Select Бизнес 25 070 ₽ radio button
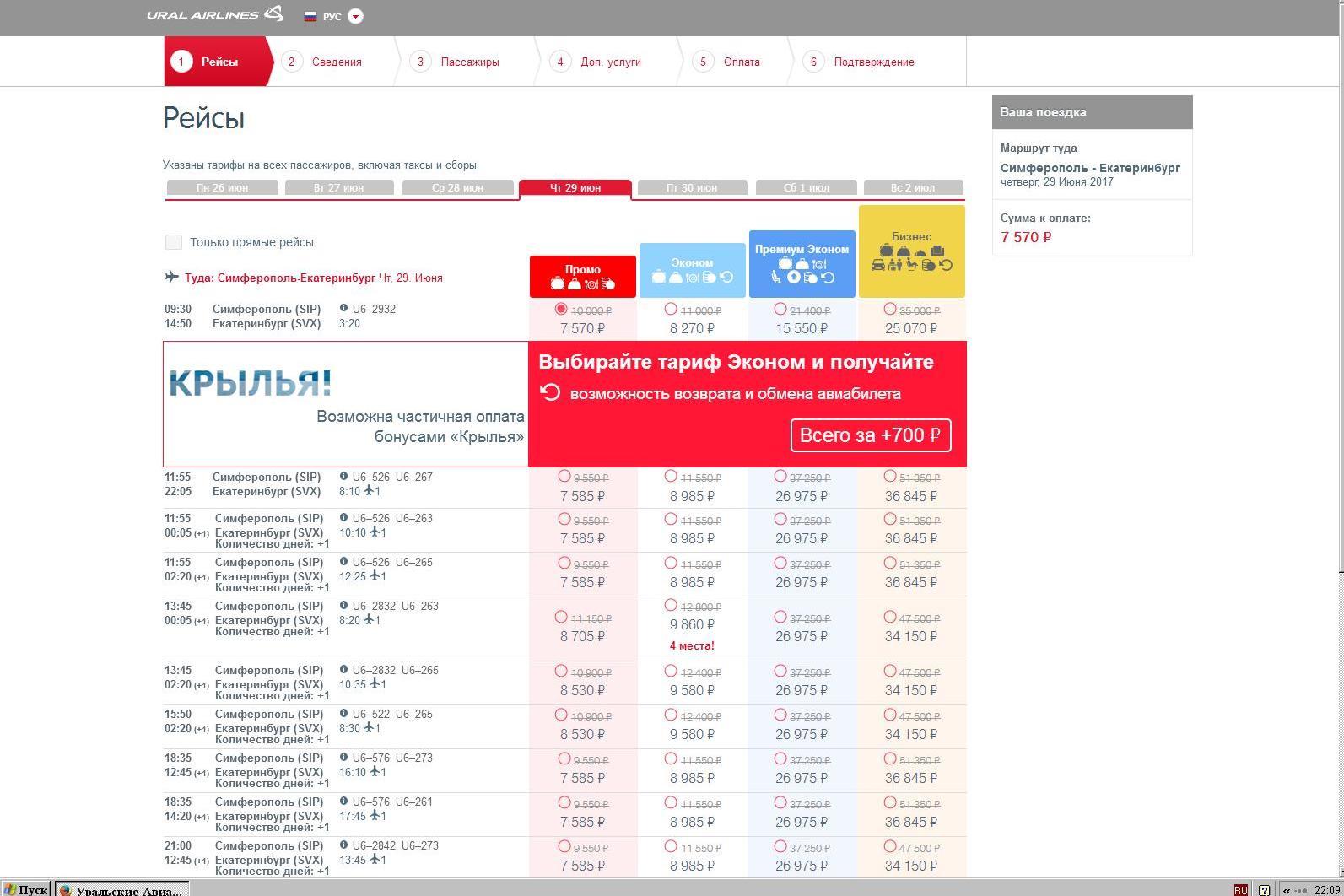Screen dimensions: 1344x896 point(890,309)
